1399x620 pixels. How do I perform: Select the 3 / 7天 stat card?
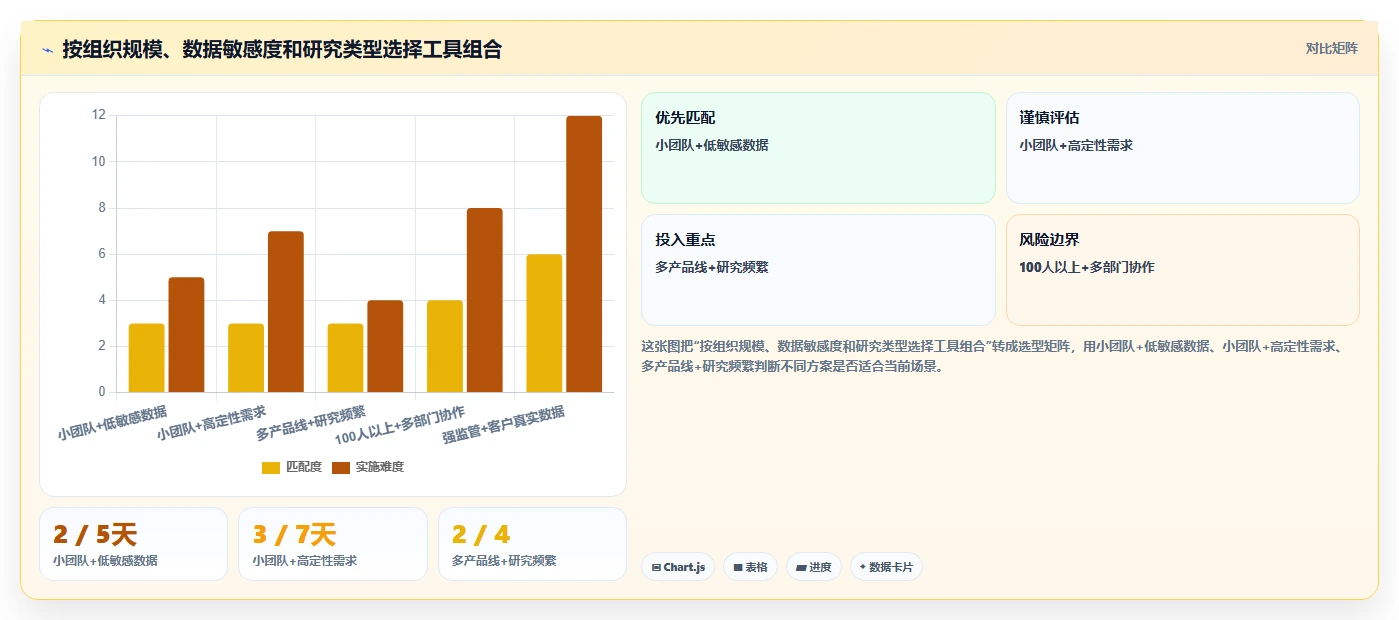coord(332,544)
